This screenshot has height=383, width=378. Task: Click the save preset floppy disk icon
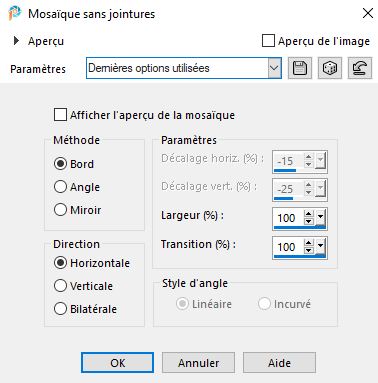pyautogui.click(x=300, y=68)
